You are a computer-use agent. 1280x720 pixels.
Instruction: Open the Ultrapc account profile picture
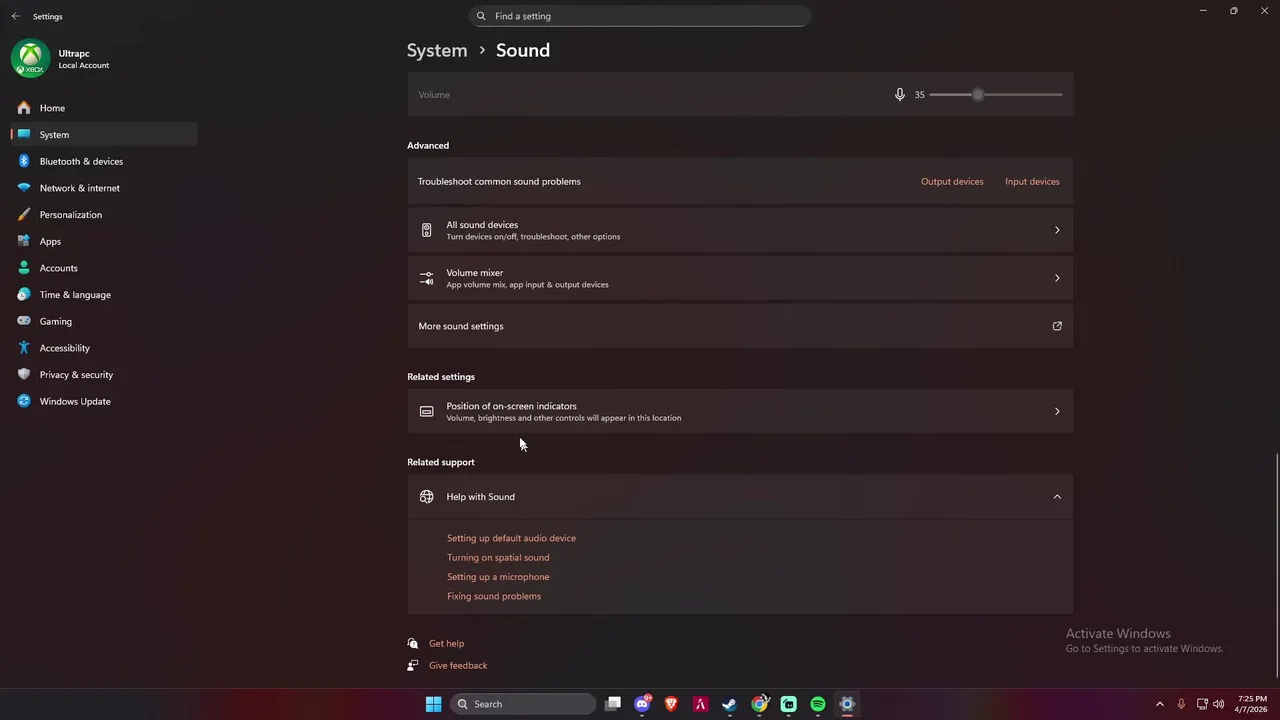click(x=31, y=58)
